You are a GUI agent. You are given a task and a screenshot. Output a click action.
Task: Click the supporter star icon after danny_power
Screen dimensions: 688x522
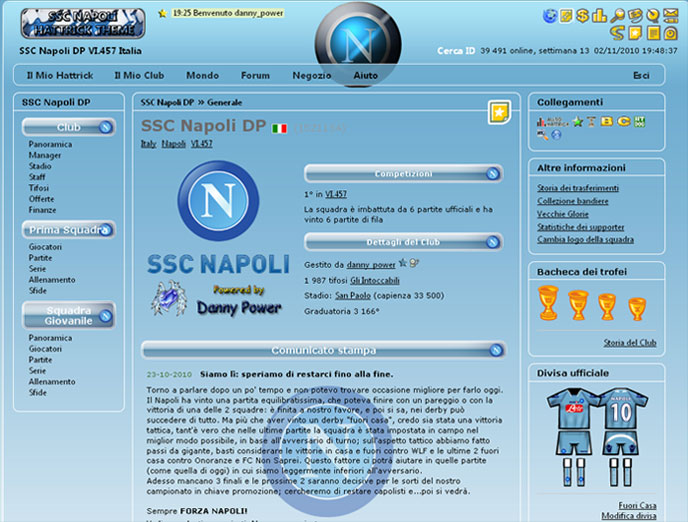click(x=402, y=263)
